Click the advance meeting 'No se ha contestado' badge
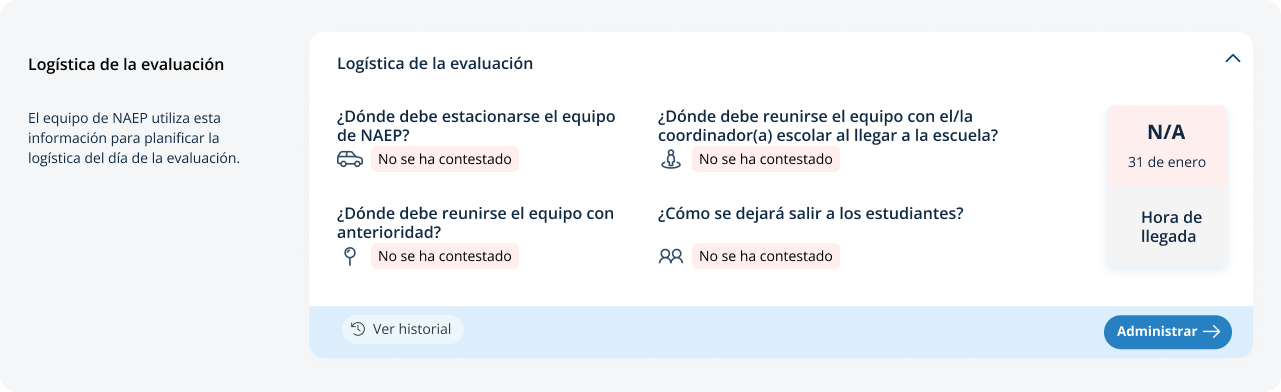 click(445, 256)
